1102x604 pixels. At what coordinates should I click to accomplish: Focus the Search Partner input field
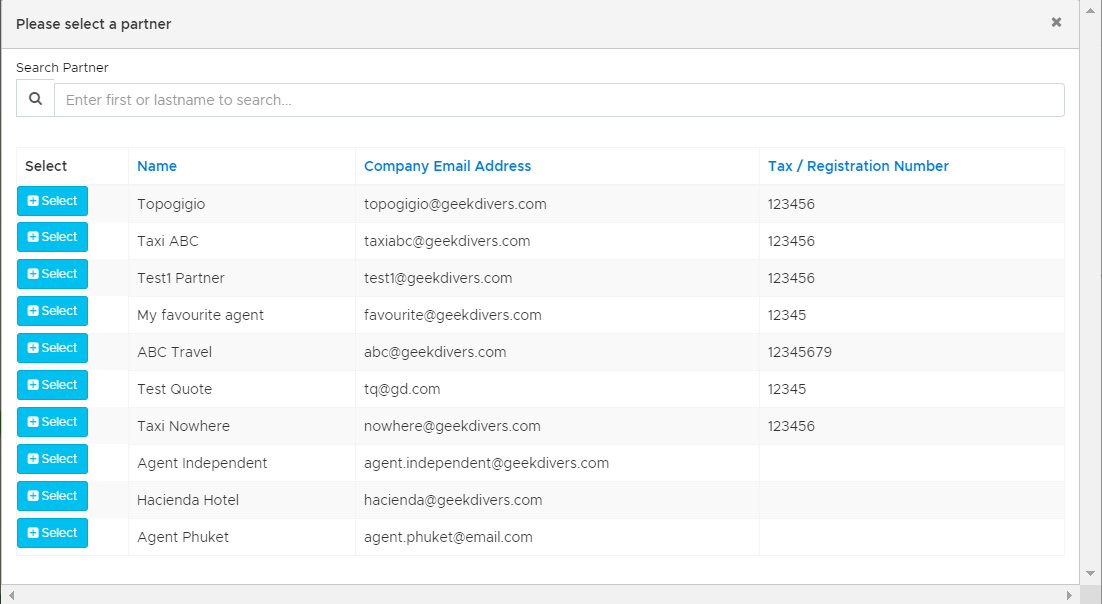[559, 100]
